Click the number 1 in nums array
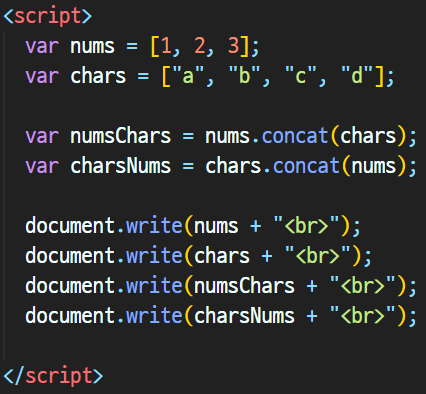Image resolution: width=426 pixels, height=394 pixels. 166,46
